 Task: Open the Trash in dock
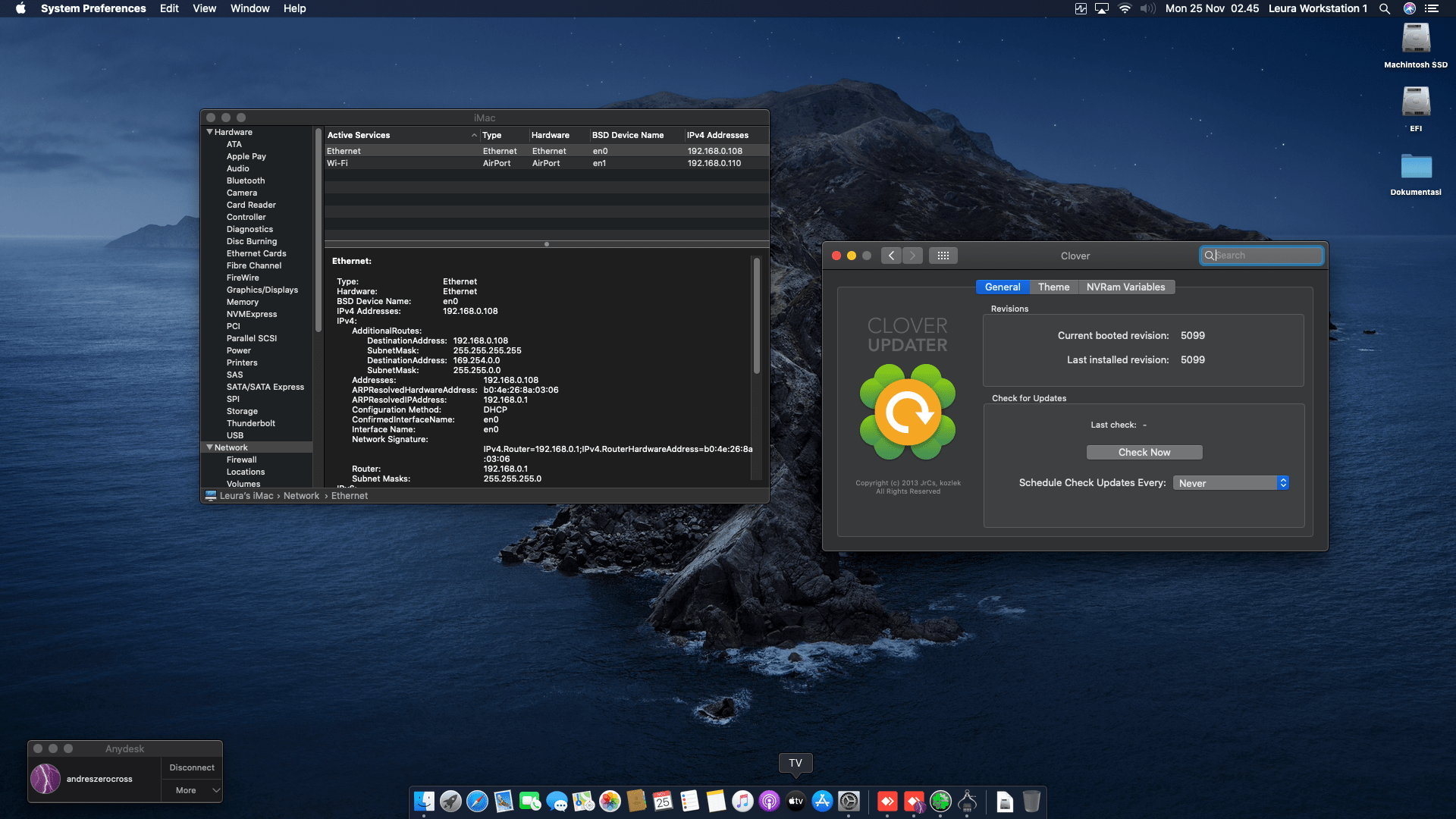pyautogui.click(x=1031, y=802)
